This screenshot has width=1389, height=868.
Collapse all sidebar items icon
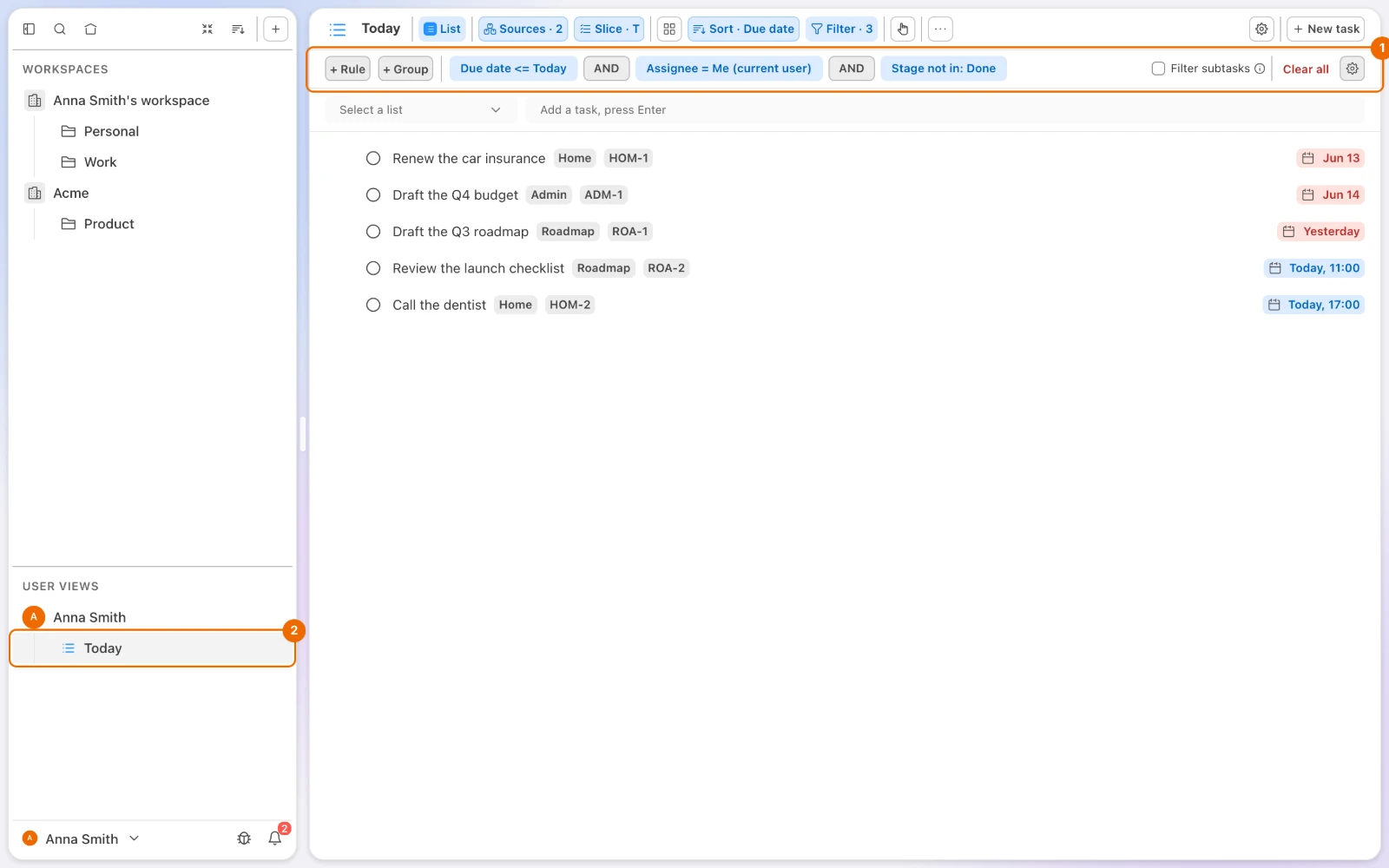tap(207, 29)
